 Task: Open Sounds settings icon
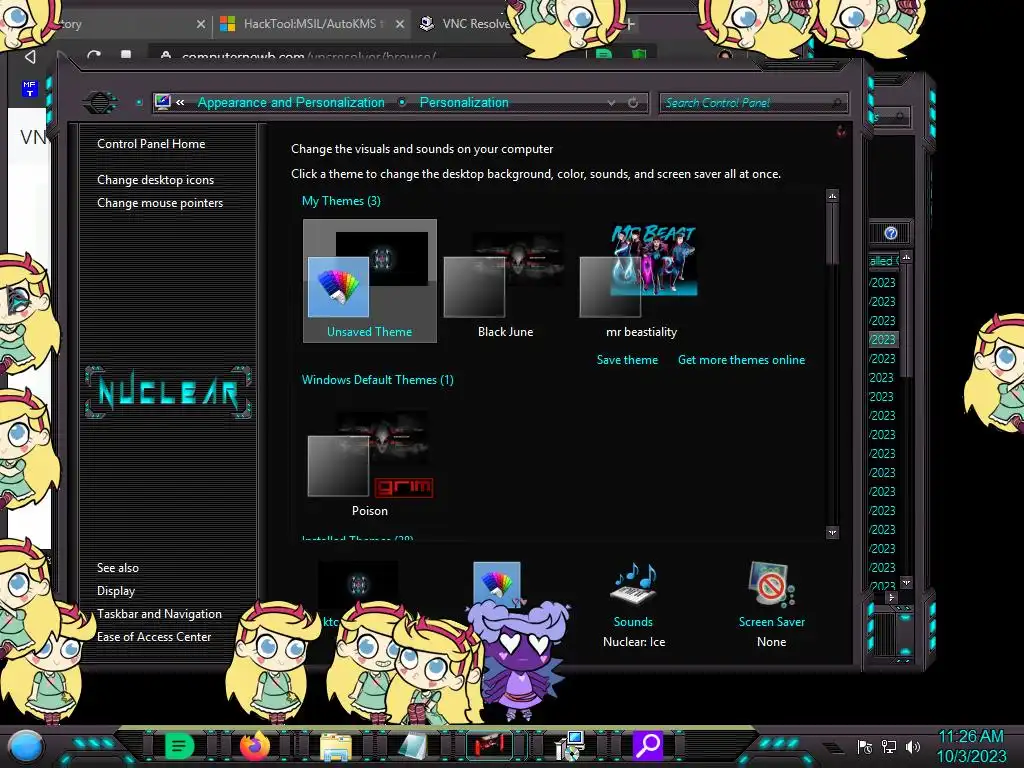click(633, 584)
